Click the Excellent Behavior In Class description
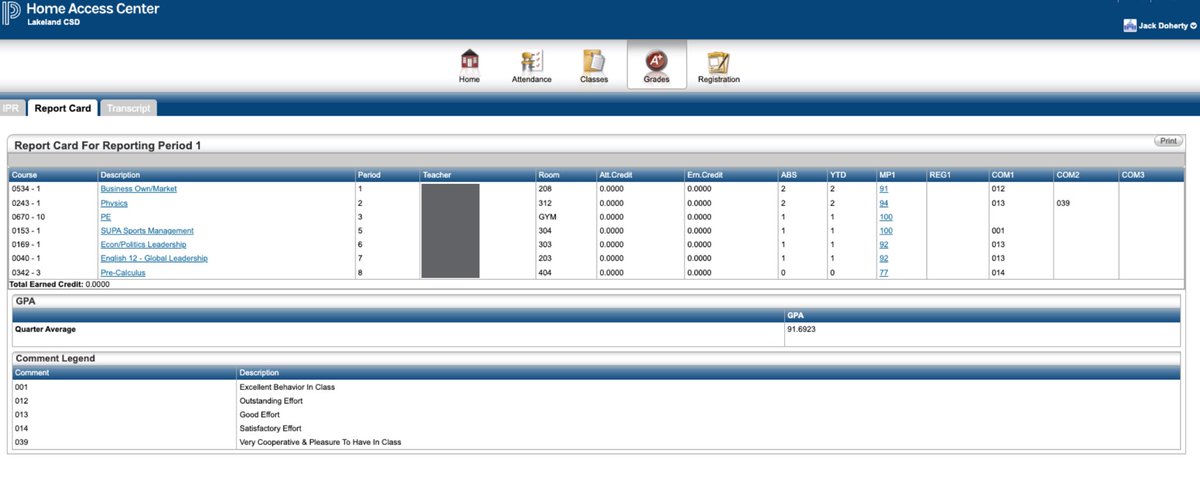Viewport: 1200px width, 500px height. [287, 386]
